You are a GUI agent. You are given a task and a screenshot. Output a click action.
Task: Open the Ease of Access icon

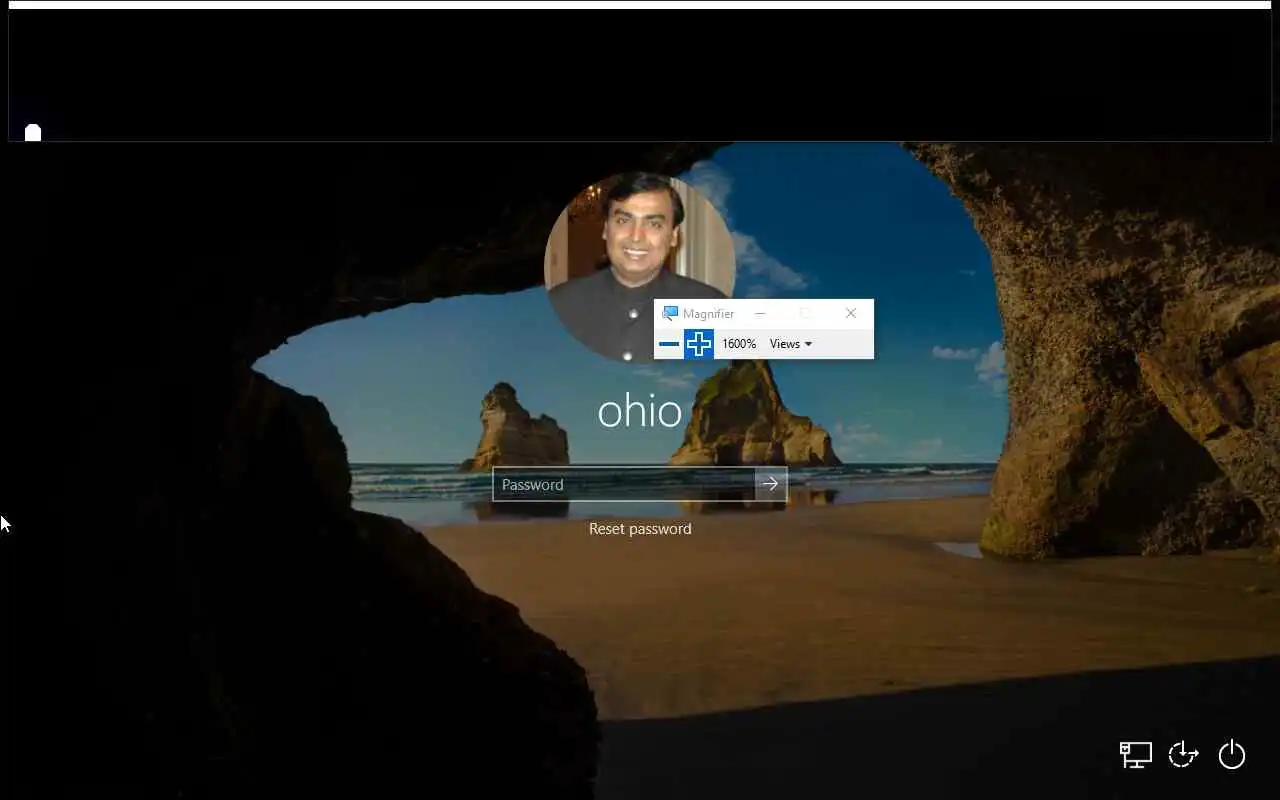pyautogui.click(x=1183, y=754)
